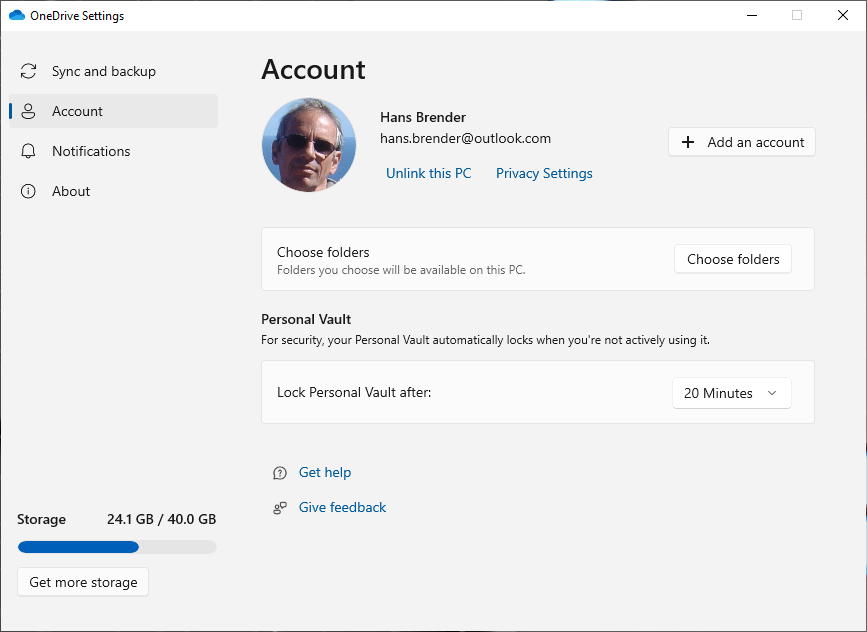The height and width of the screenshot is (632, 867).
Task: Click the feedback icon beside Give feedback
Action: [x=280, y=508]
